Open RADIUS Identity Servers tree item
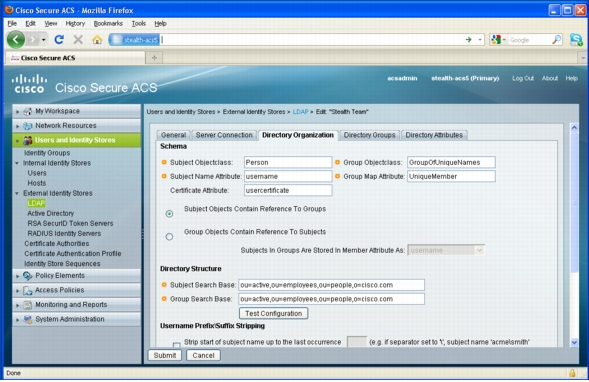 [64, 233]
